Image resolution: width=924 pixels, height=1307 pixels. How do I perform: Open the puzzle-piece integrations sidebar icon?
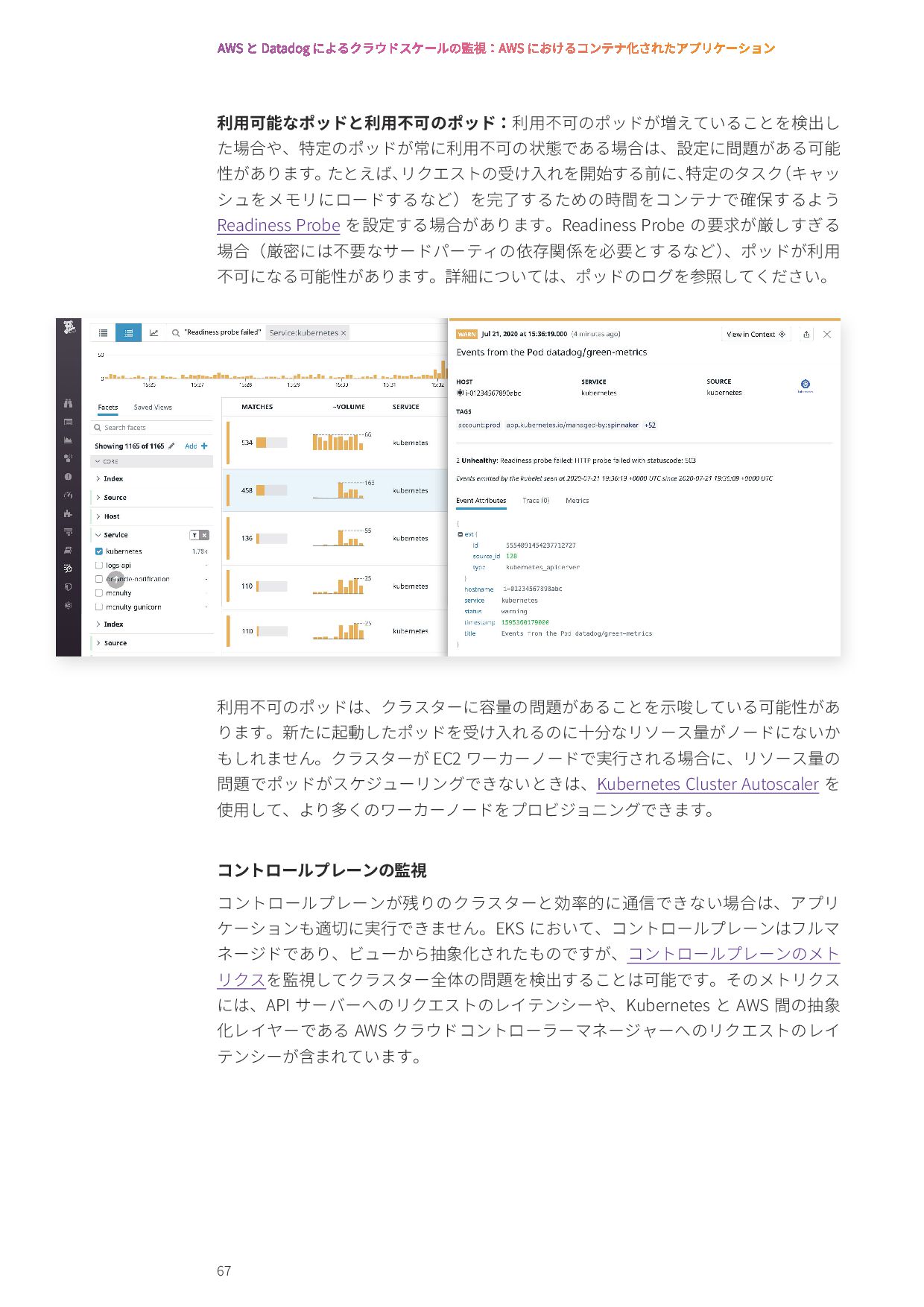coord(68,513)
